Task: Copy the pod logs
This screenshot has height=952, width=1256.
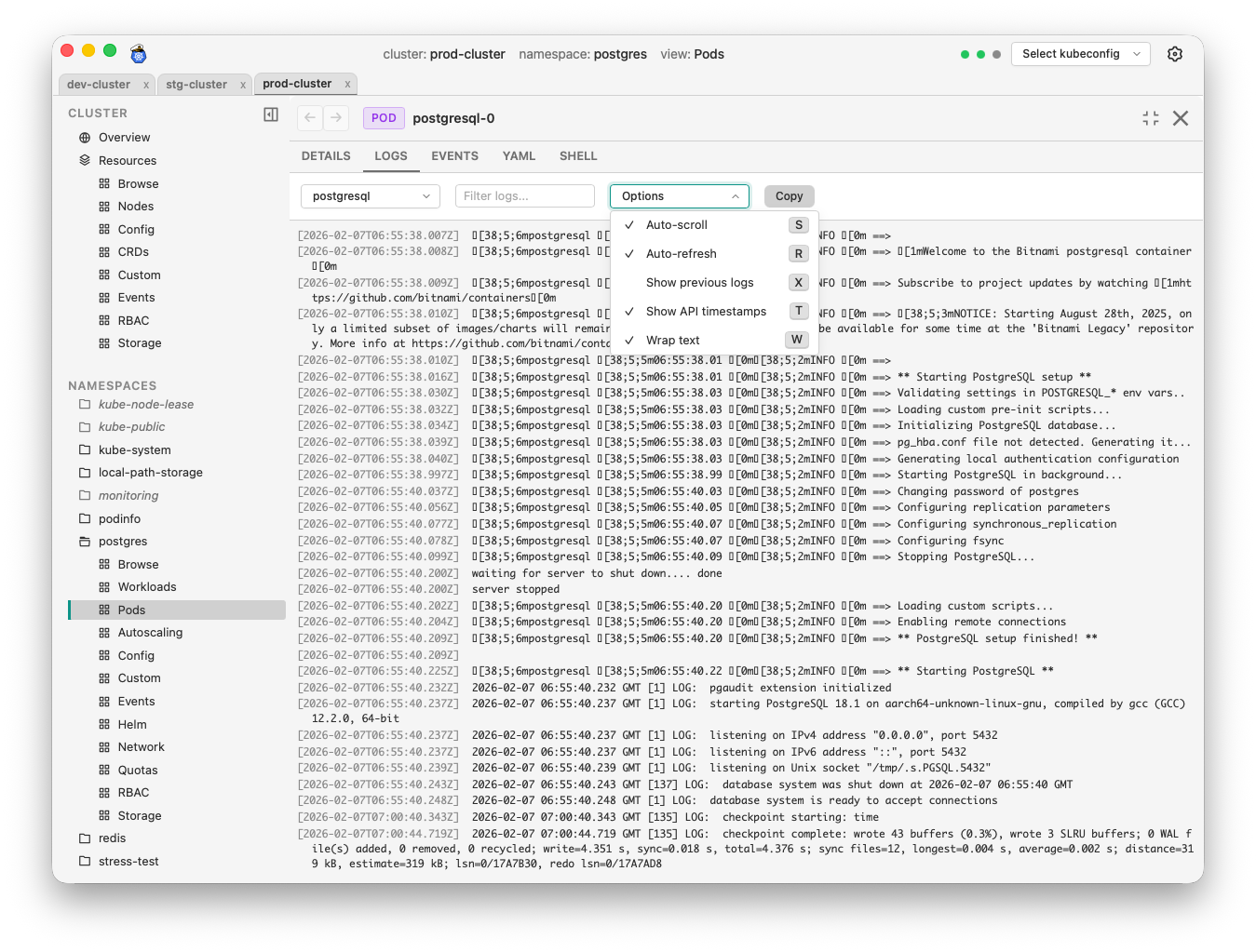Action: point(789,195)
